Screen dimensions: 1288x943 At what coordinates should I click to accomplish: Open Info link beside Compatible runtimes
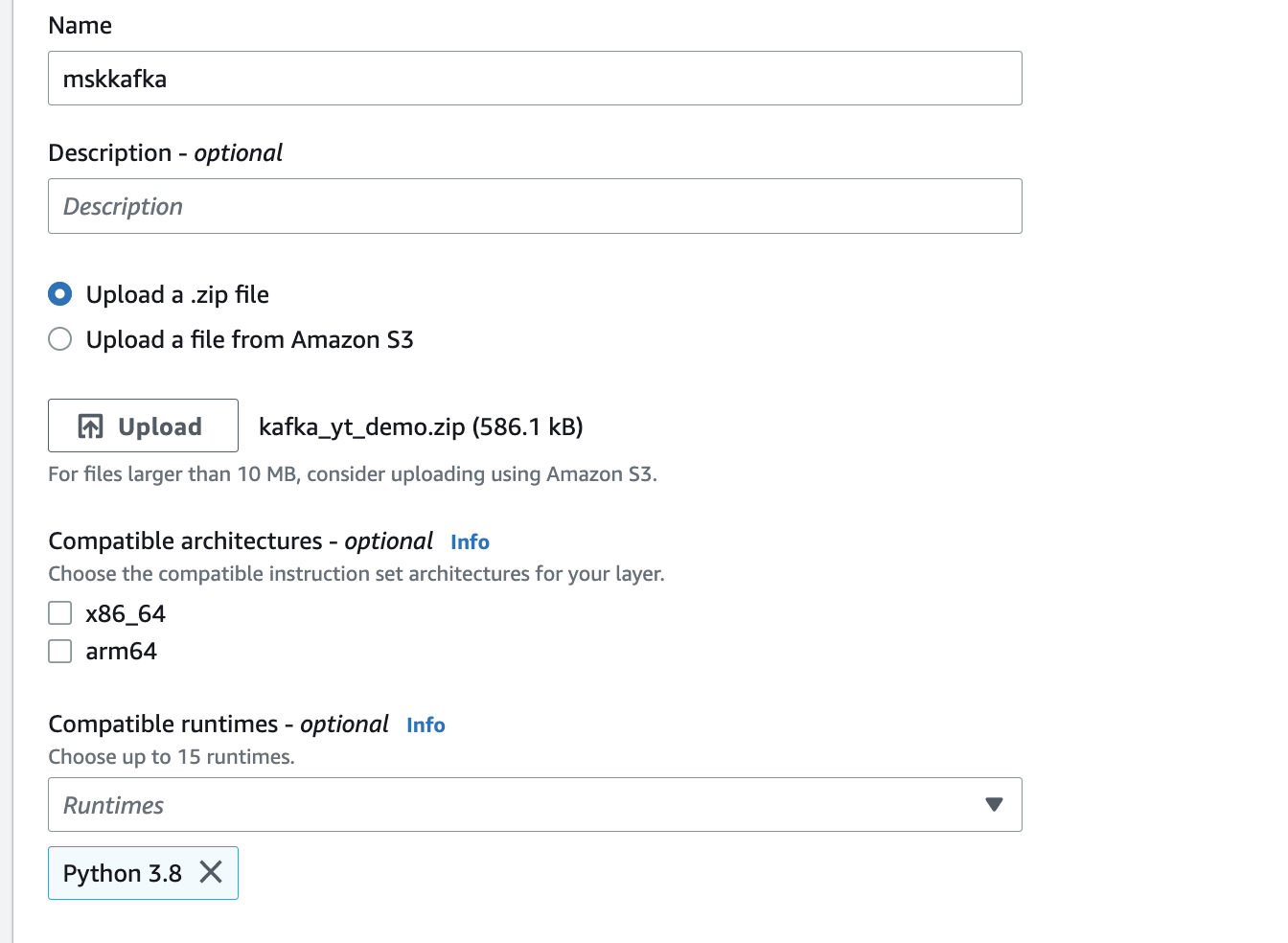[x=425, y=725]
